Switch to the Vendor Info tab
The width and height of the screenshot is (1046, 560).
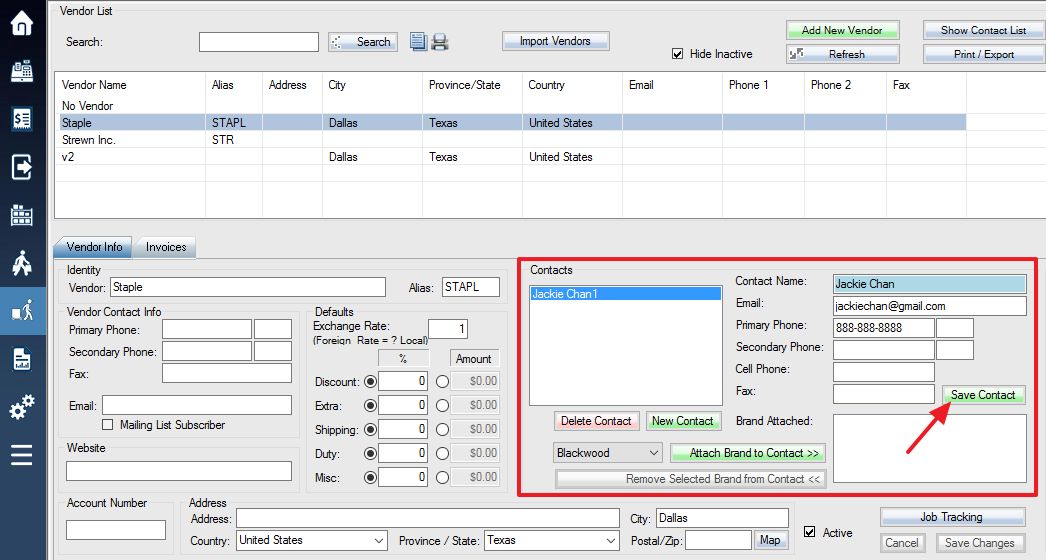tap(93, 247)
